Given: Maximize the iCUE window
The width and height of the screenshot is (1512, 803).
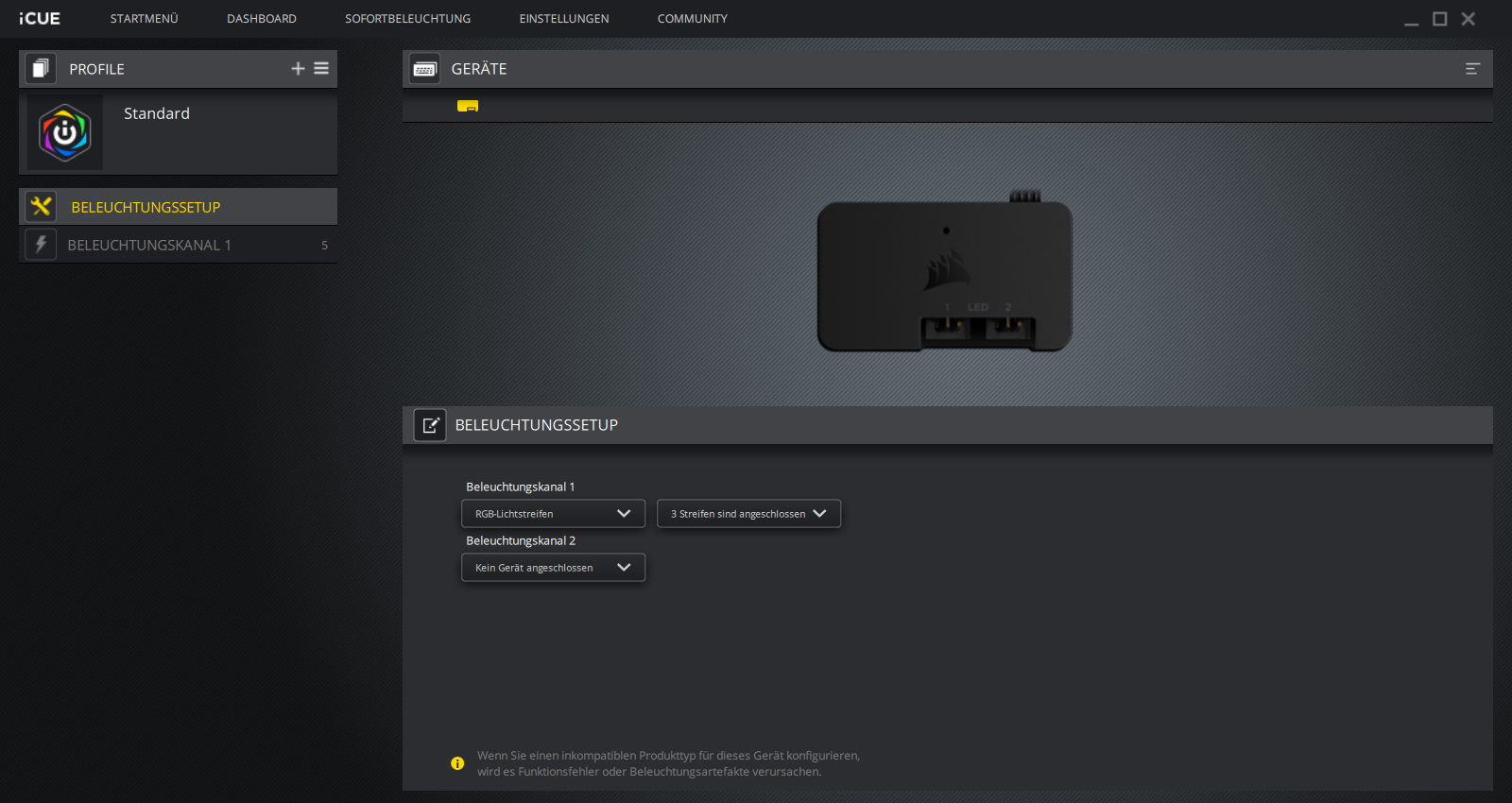Looking at the screenshot, I should (1440, 19).
